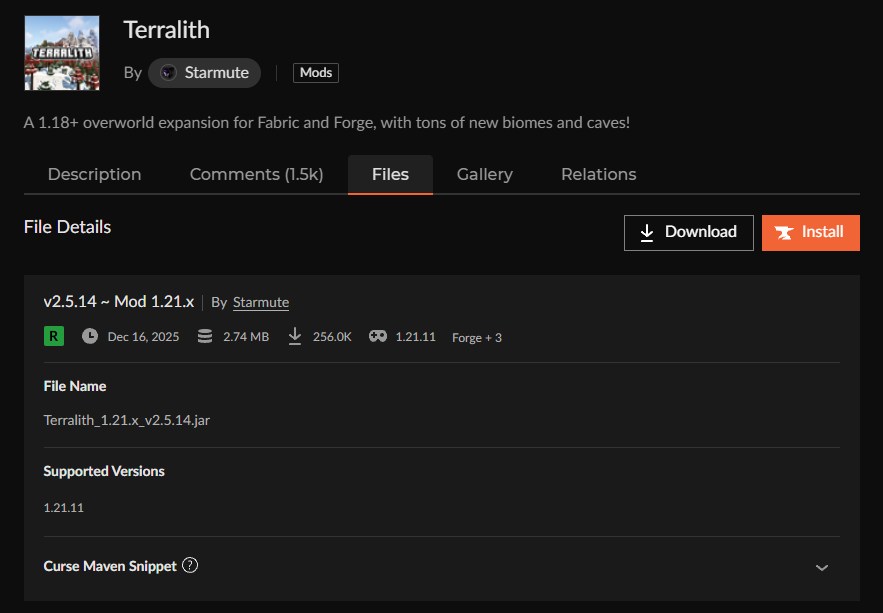Go to the Gallery tab

click(x=485, y=174)
